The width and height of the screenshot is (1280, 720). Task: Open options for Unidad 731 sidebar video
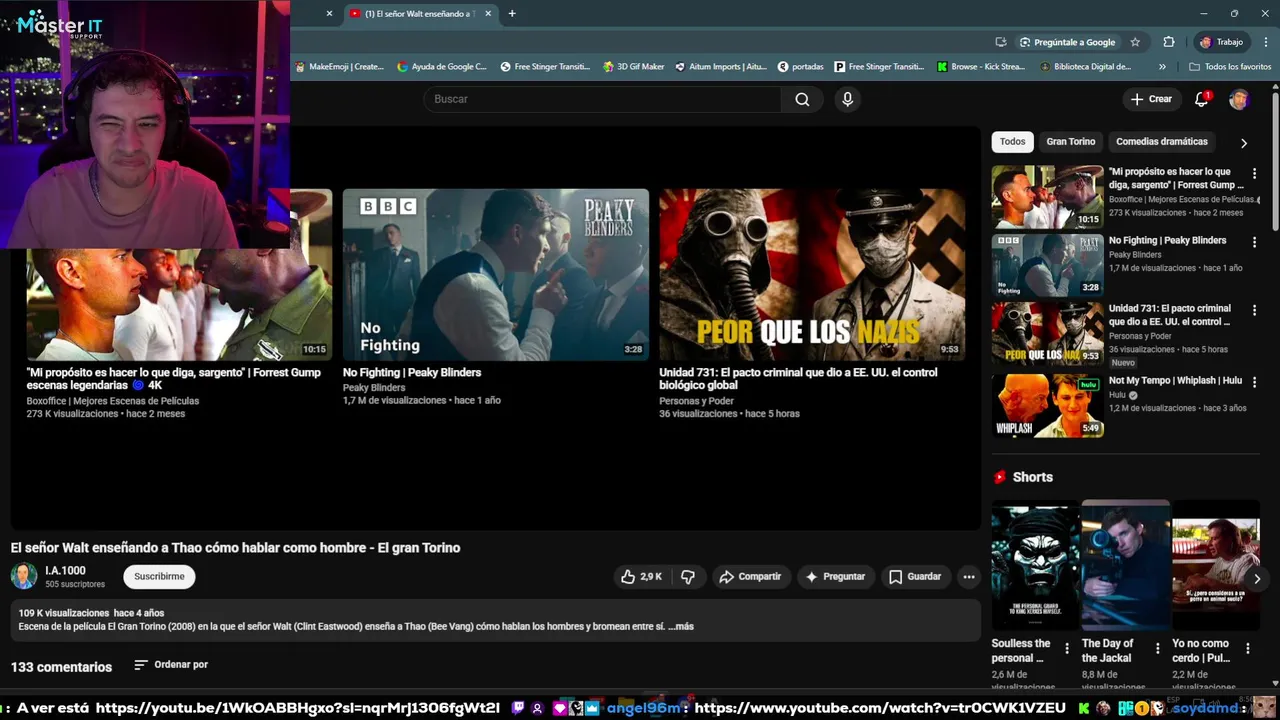point(1254,310)
